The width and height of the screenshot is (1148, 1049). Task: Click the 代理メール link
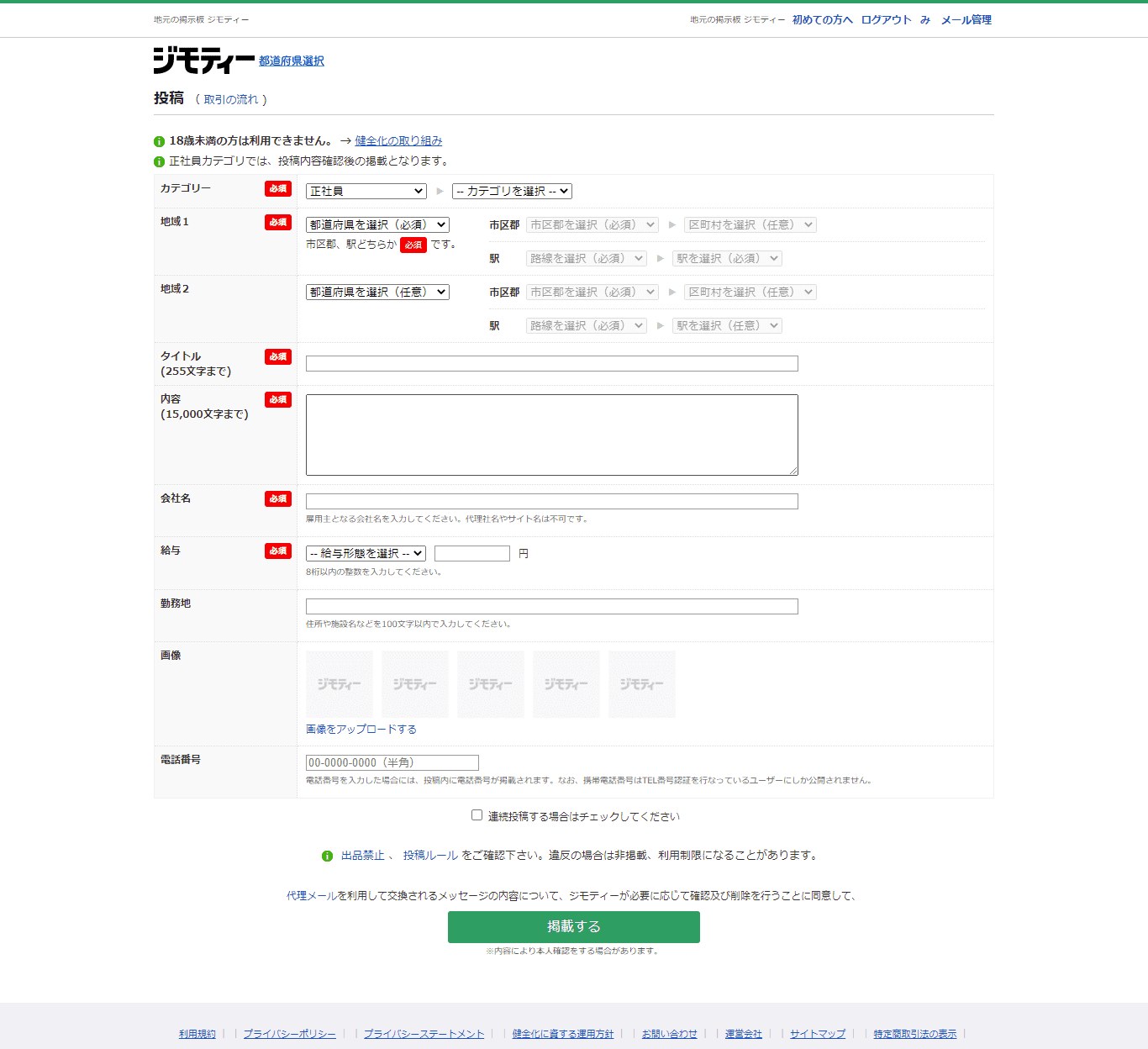click(x=312, y=896)
